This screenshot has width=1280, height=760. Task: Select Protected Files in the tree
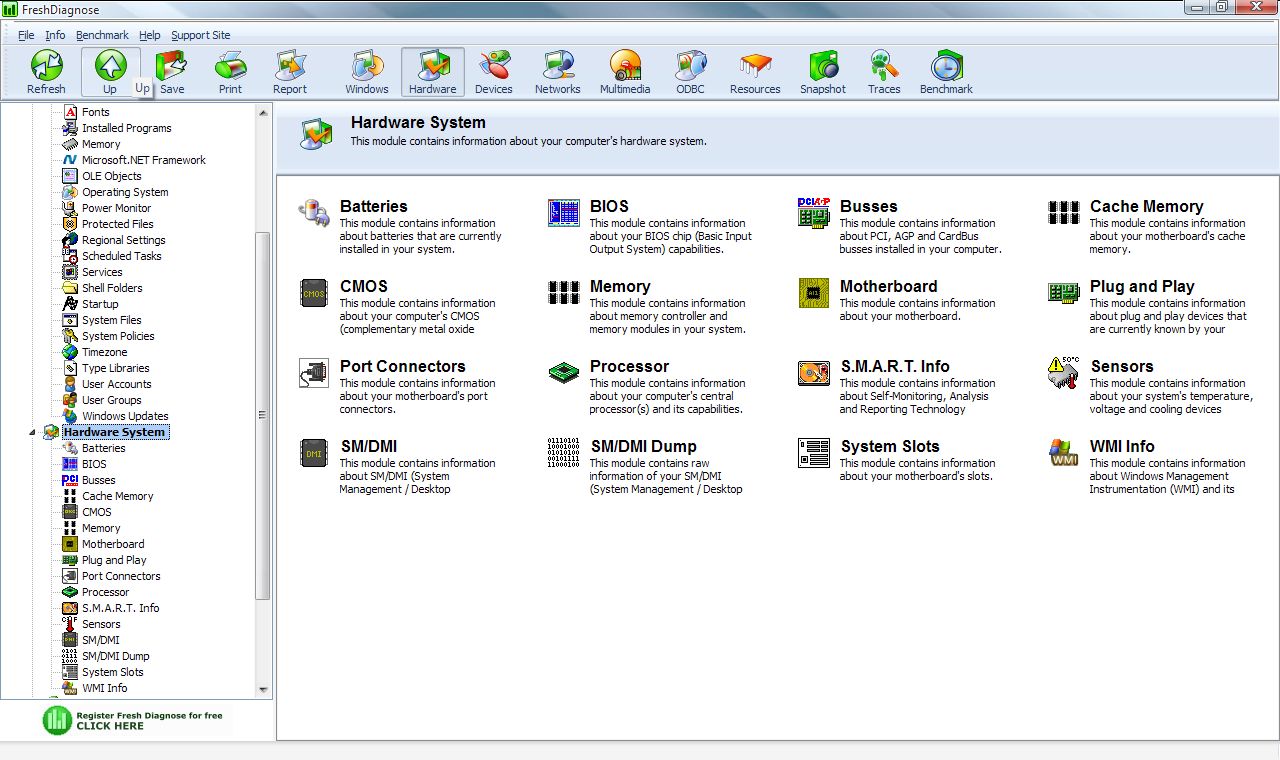click(117, 224)
